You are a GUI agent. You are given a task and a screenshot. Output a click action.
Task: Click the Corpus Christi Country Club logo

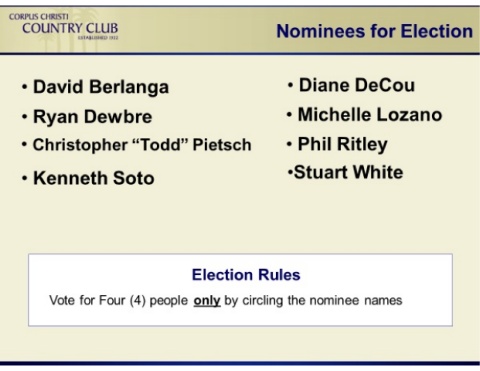pyautogui.click(x=64, y=26)
